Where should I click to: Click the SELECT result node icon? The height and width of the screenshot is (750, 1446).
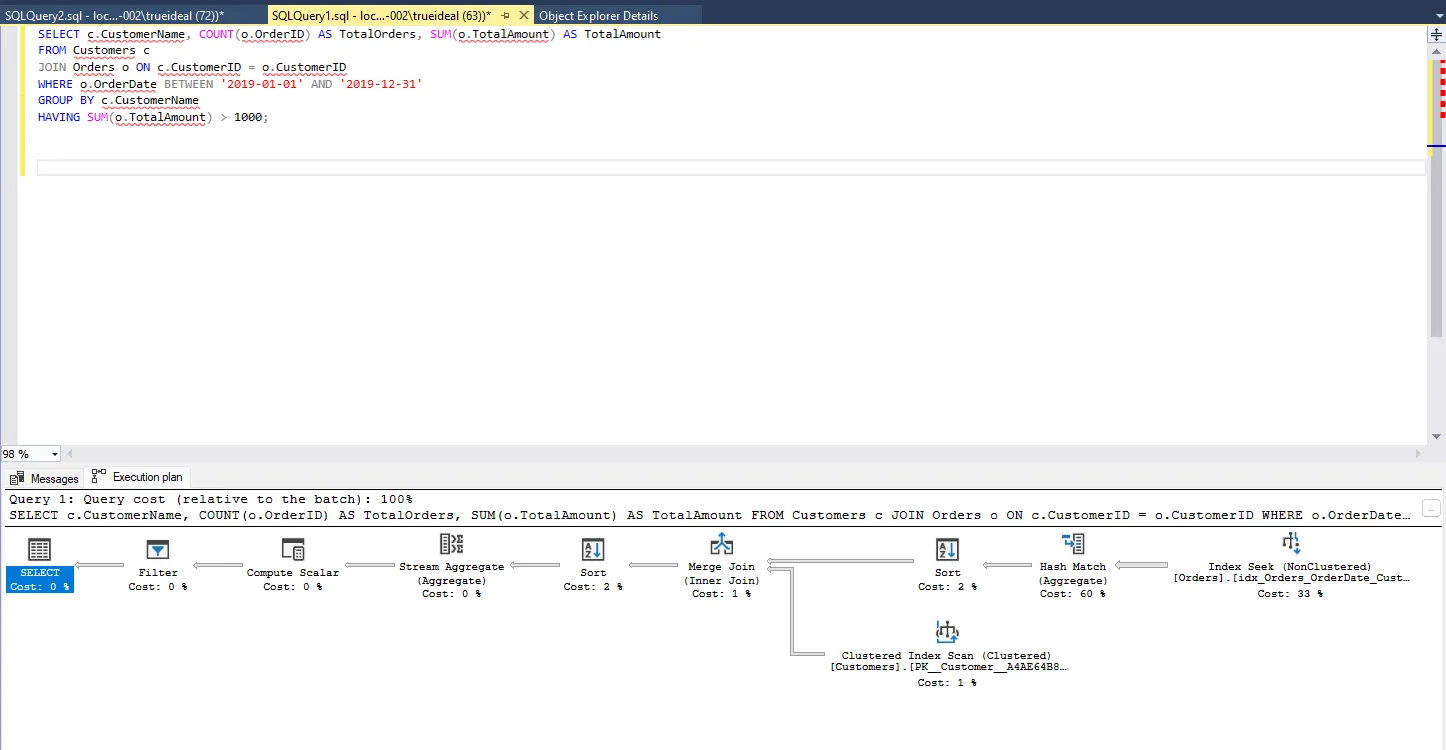tap(39, 550)
